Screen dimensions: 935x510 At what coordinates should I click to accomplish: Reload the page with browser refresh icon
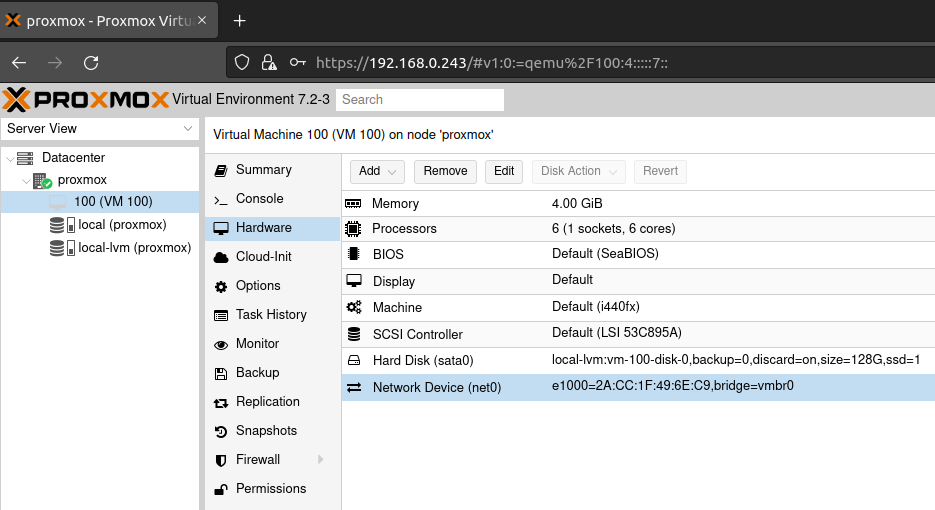(x=91, y=62)
